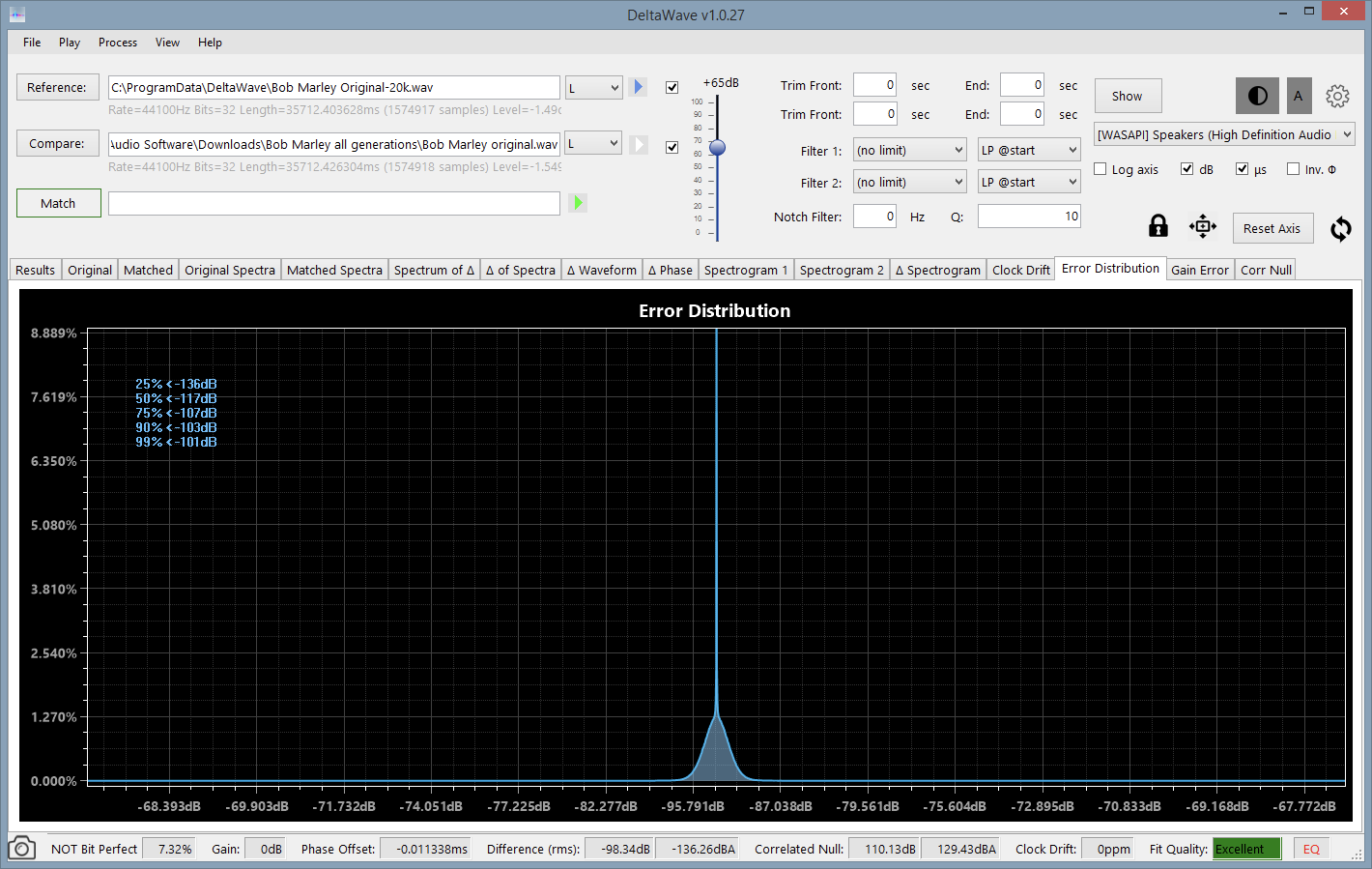The image size is (1372, 869).
Task: Switch to the Clock Drift tab
Action: [1020, 270]
